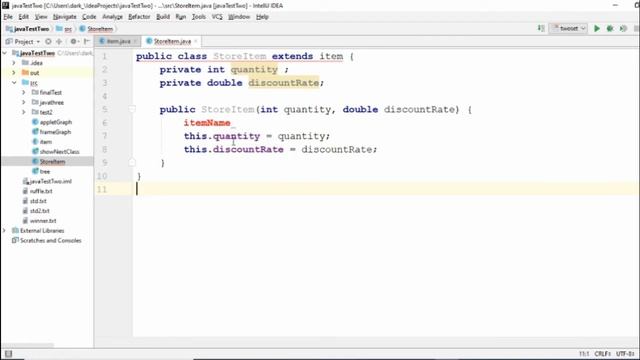The width and height of the screenshot is (640, 360).
Task: Open the VCS menu
Action: pos(217,17)
